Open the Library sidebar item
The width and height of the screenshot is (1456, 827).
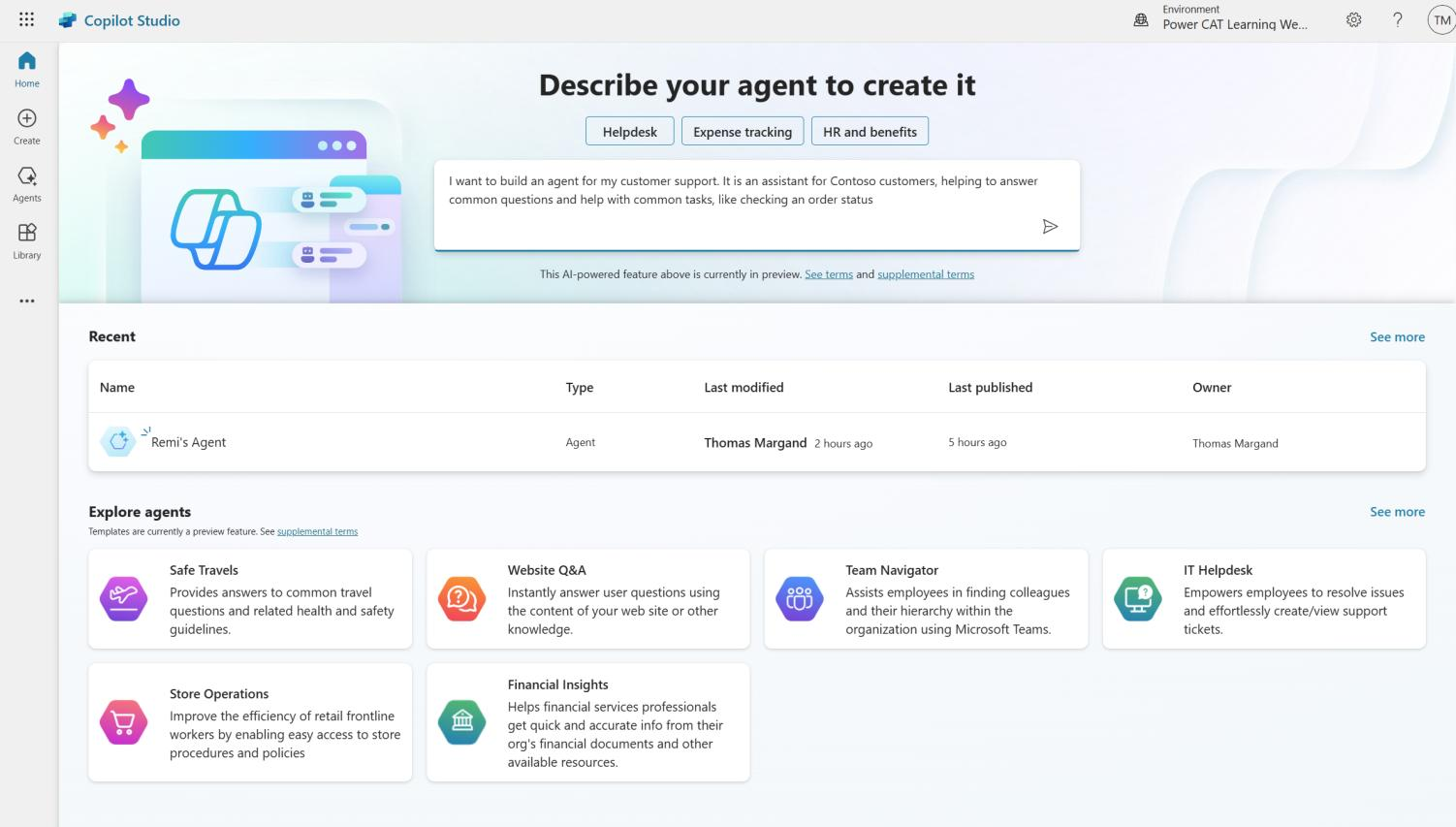pos(27,240)
